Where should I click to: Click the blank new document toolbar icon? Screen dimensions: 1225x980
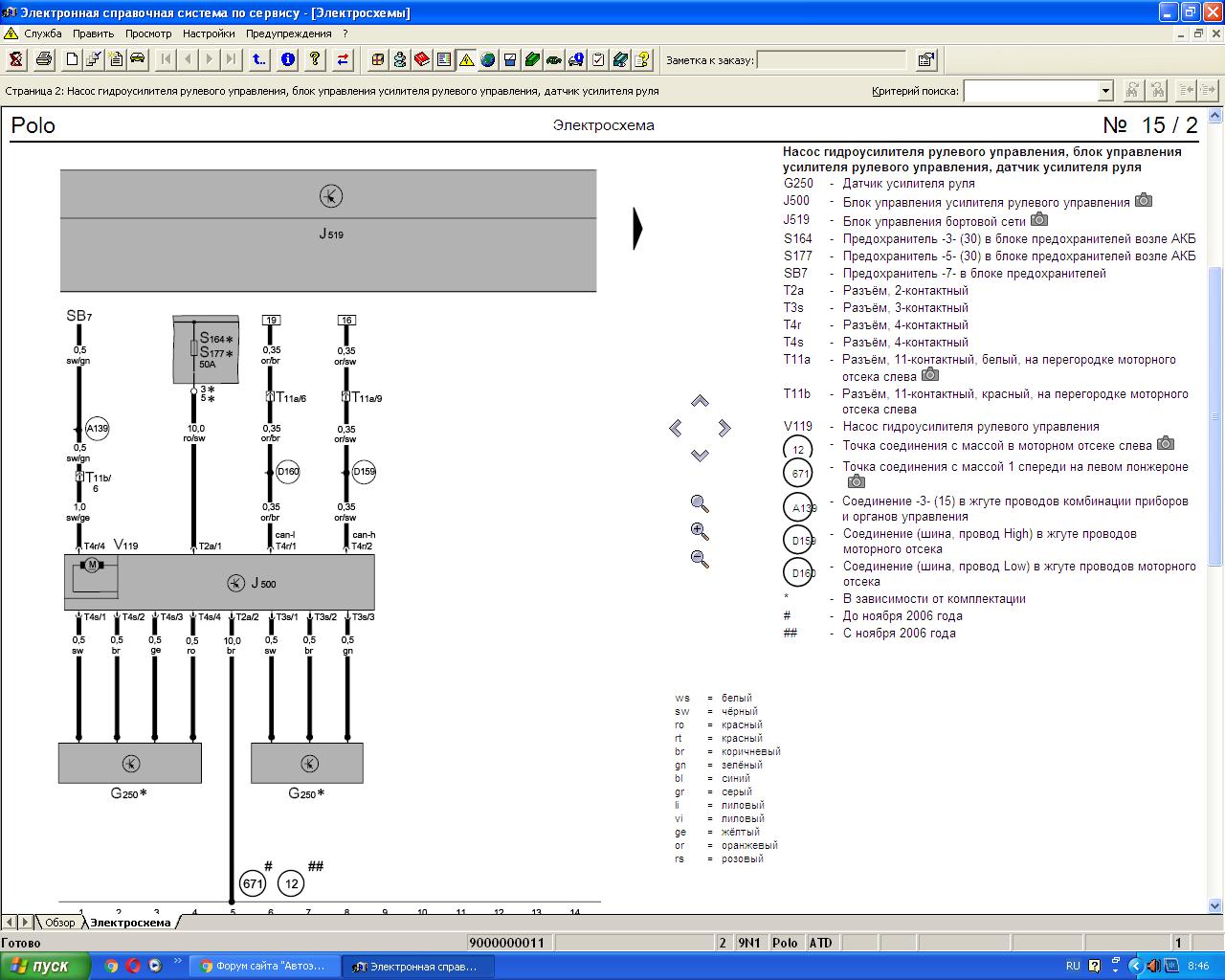click(x=72, y=60)
